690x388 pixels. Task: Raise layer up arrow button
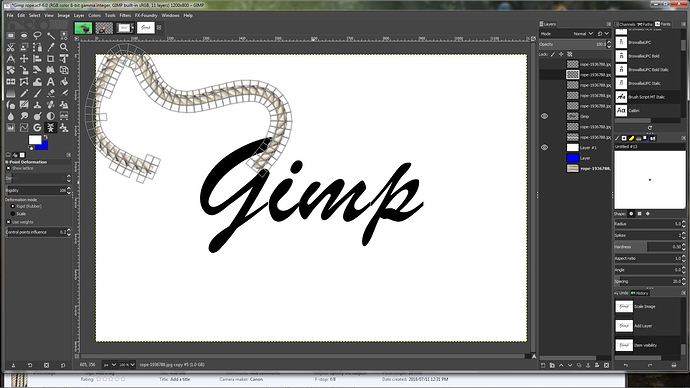(561, 365)
